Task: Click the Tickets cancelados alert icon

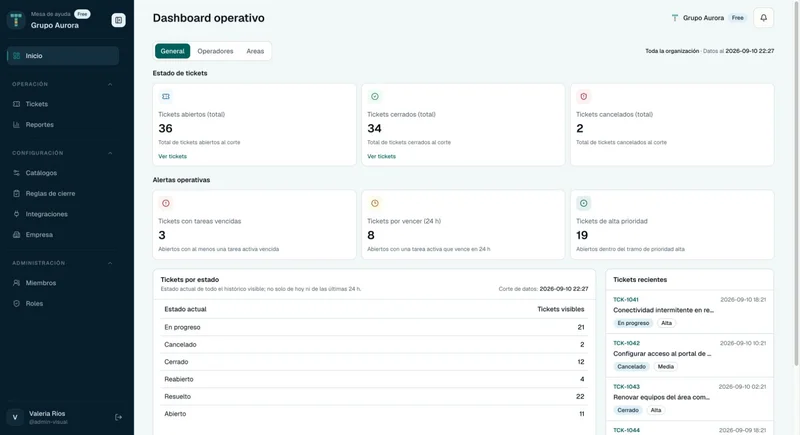Action: coord(583,96)
